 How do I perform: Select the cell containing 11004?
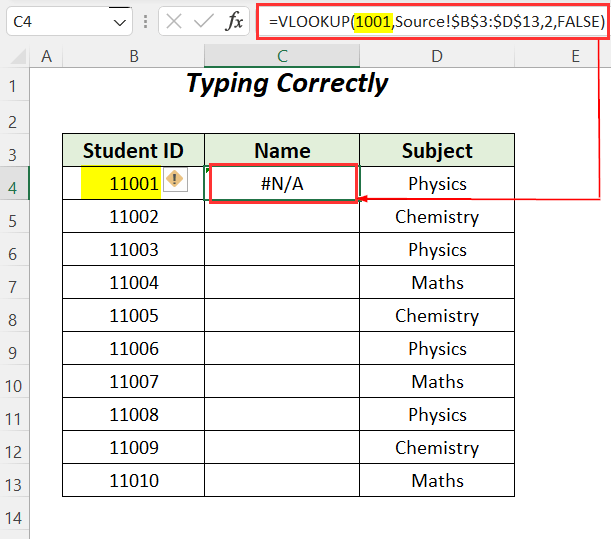(133, 282)
